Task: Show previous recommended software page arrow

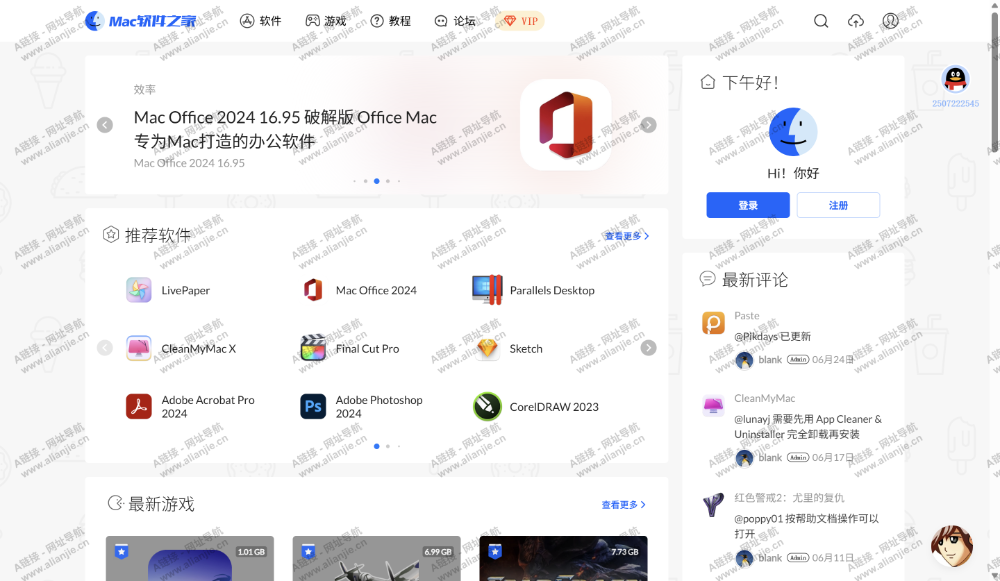Action: coord(105,348)
